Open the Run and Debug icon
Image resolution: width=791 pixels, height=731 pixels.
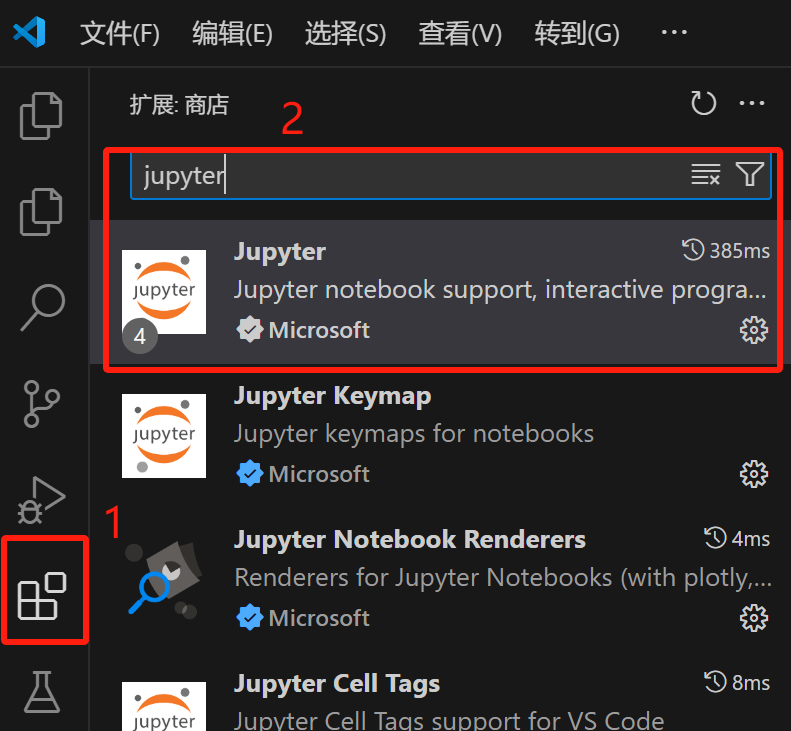pos(41,500)
